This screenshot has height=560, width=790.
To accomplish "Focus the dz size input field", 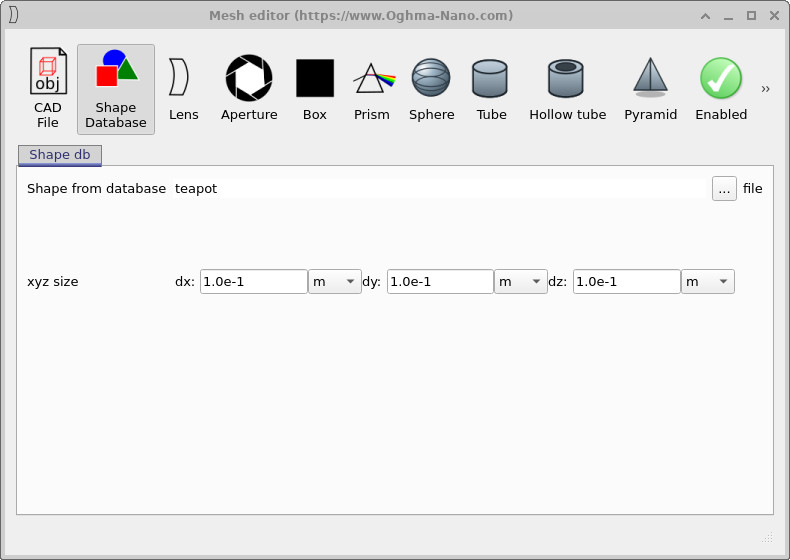I will [626, 282].
